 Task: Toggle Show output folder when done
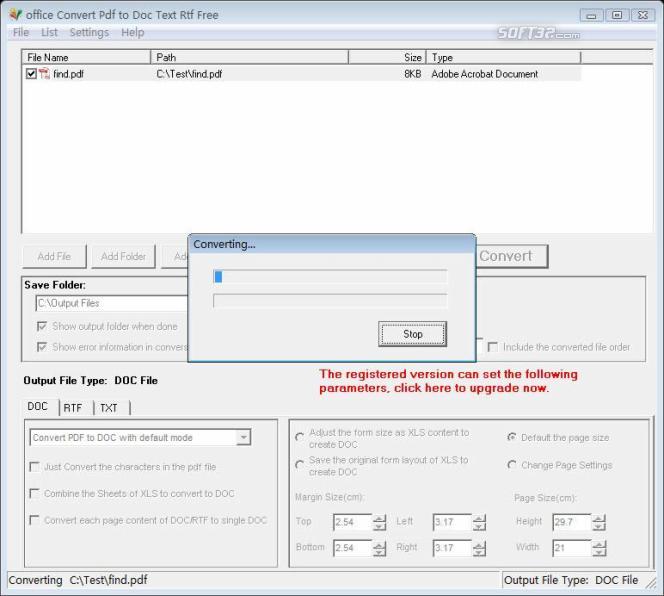point(42,326)
